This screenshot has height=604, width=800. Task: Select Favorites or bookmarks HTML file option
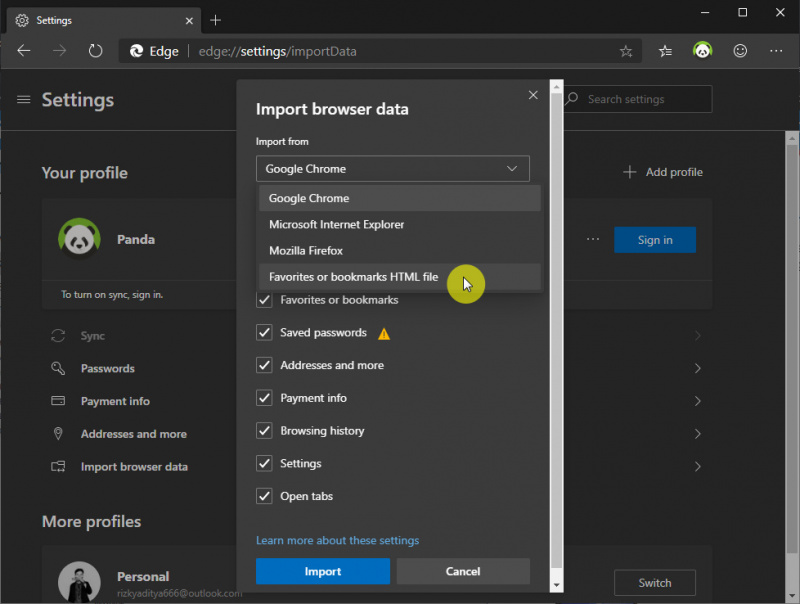tap(399, 277)
